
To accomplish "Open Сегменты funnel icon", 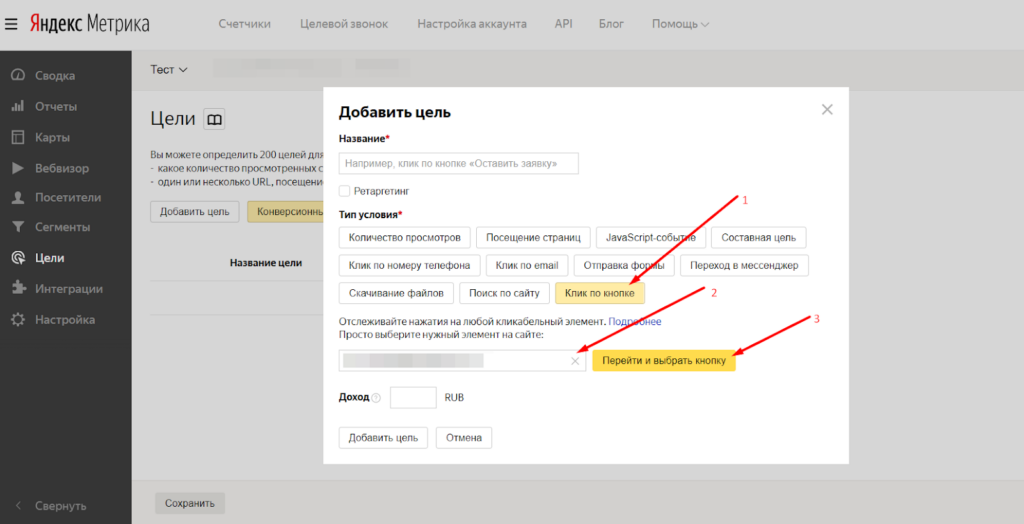I will pos(17,227).
